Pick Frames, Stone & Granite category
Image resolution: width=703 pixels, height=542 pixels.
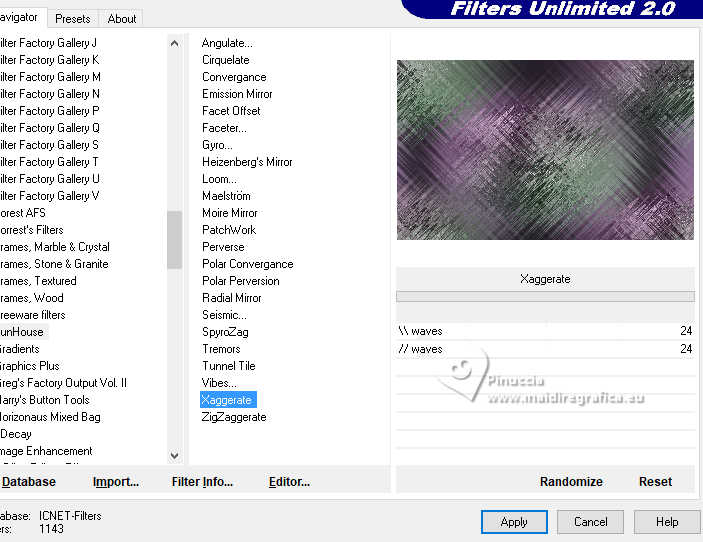click(54, 264)
